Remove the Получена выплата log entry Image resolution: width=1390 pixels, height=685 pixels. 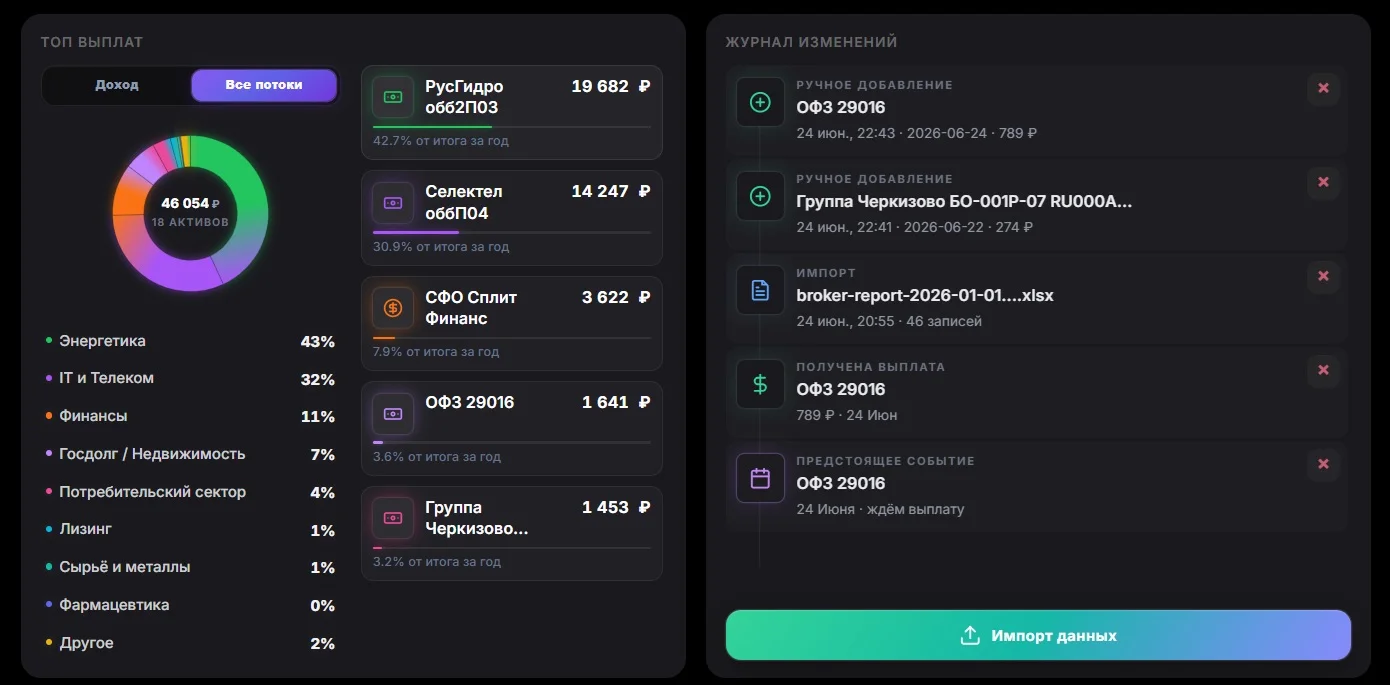point(1323,370)
